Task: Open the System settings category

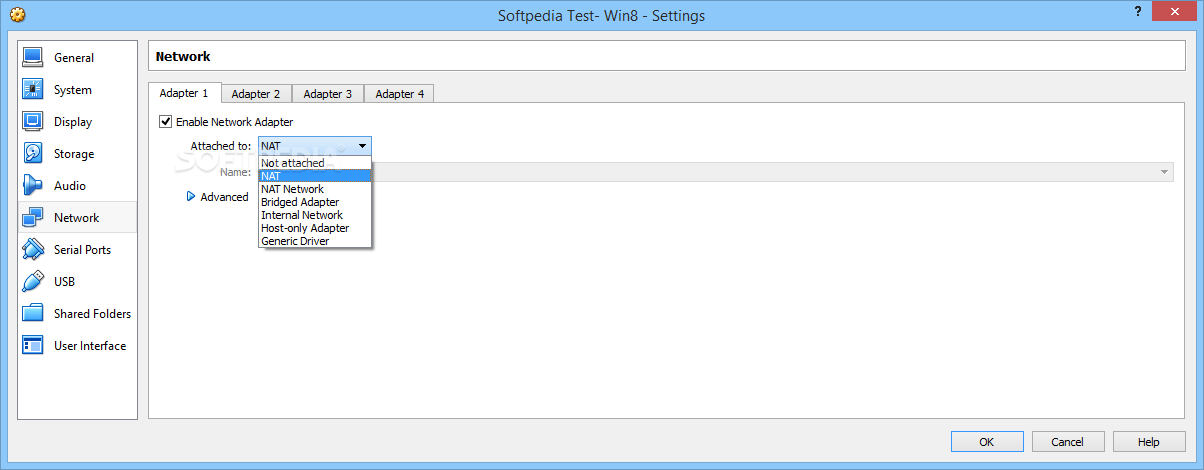Action: point(73,90)
